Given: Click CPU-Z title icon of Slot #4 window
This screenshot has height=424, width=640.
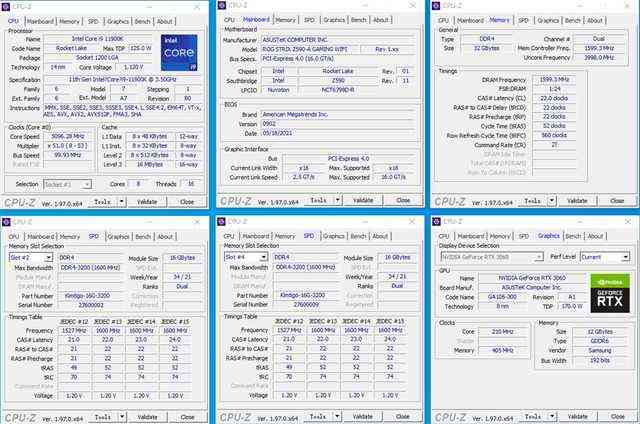Looking at the screenshot, I should pos(222,219).
